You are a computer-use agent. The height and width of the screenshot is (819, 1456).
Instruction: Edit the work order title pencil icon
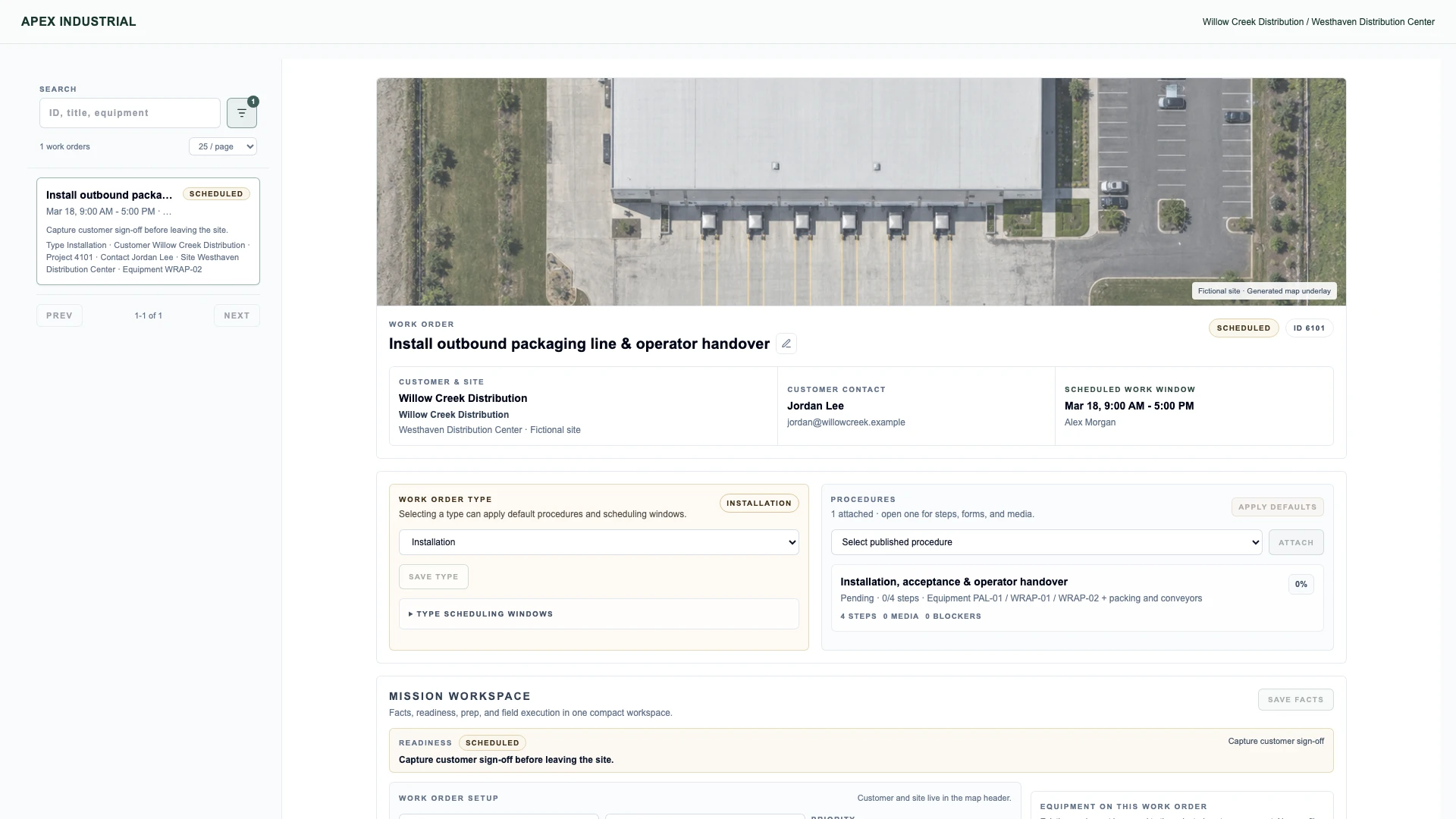(x=786, y=344)
